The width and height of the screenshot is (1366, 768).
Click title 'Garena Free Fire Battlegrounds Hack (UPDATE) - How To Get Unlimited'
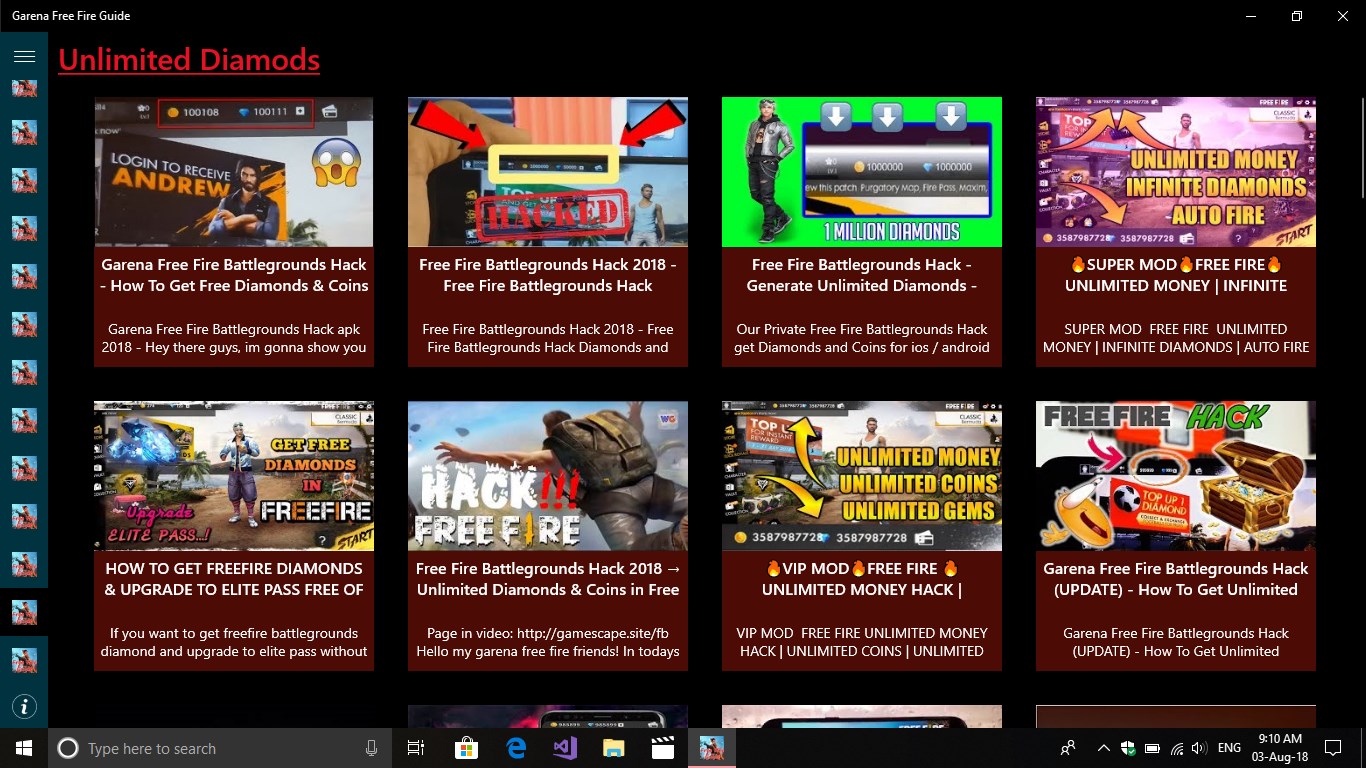point(1176,579)
